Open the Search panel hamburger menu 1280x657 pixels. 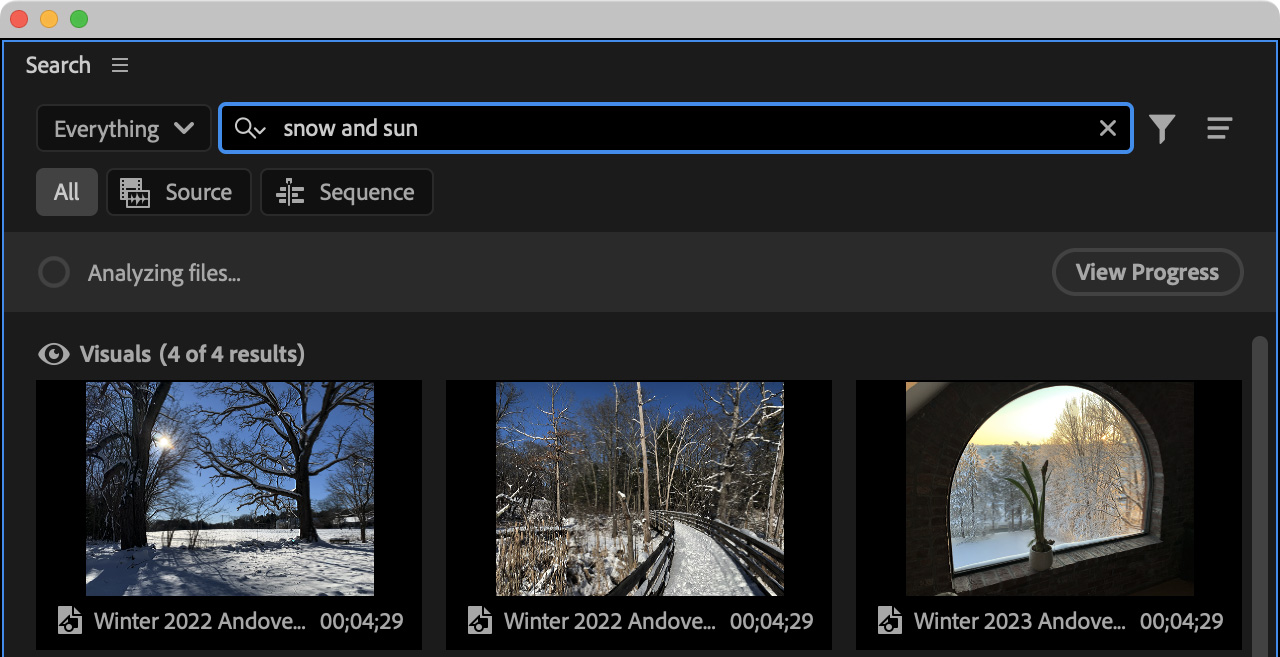coord(120,66)
